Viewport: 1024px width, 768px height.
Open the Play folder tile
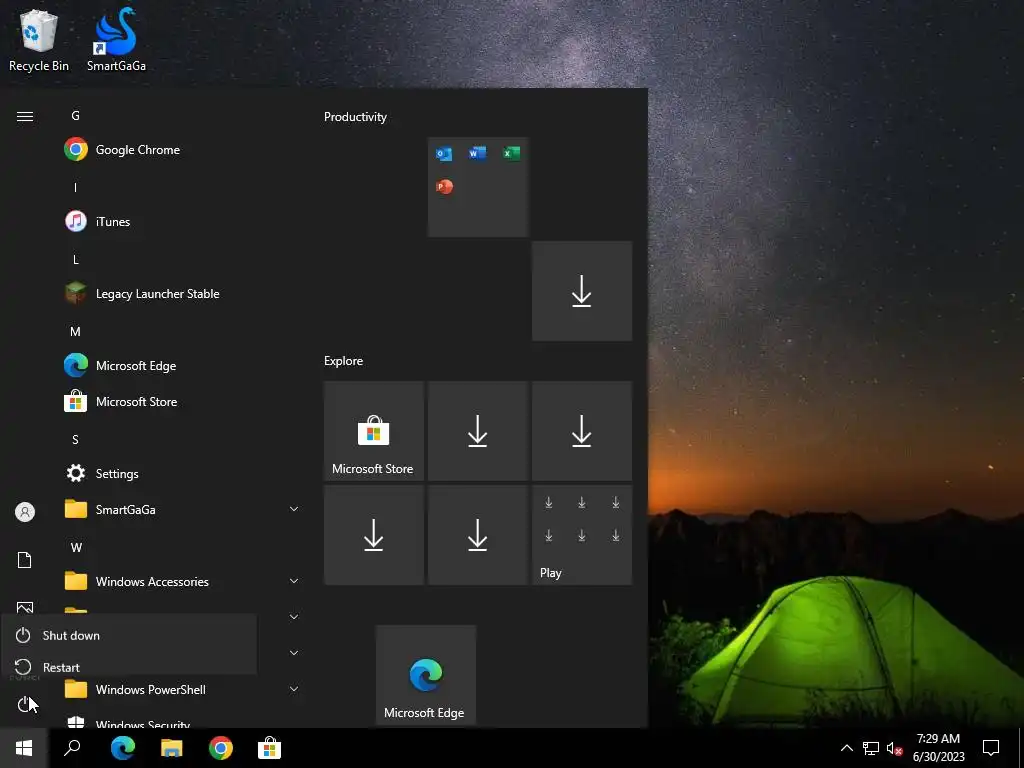click(x=582, y=535)
